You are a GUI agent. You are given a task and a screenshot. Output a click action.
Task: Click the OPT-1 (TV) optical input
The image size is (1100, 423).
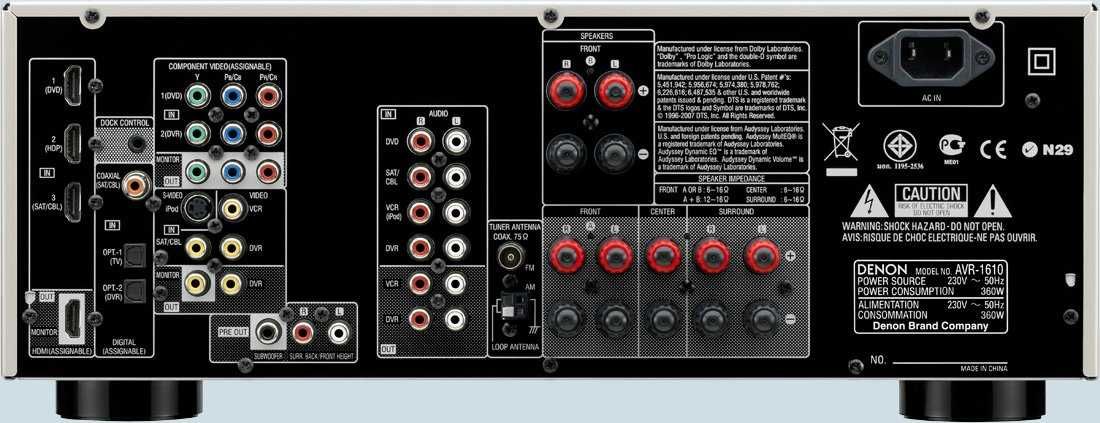[134, 257]
